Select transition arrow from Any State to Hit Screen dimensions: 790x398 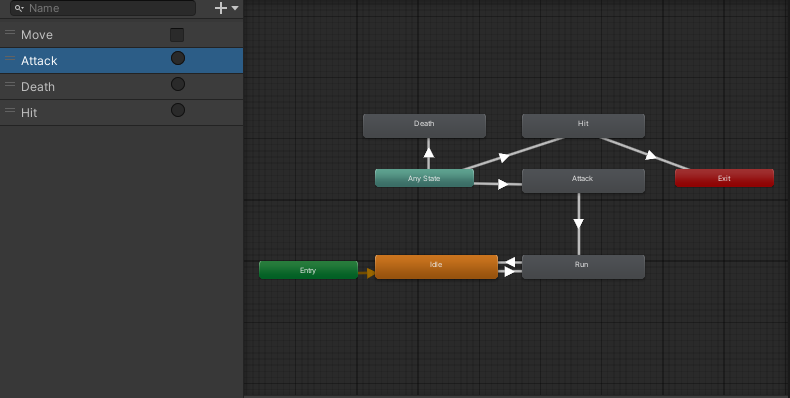point(505,157)
